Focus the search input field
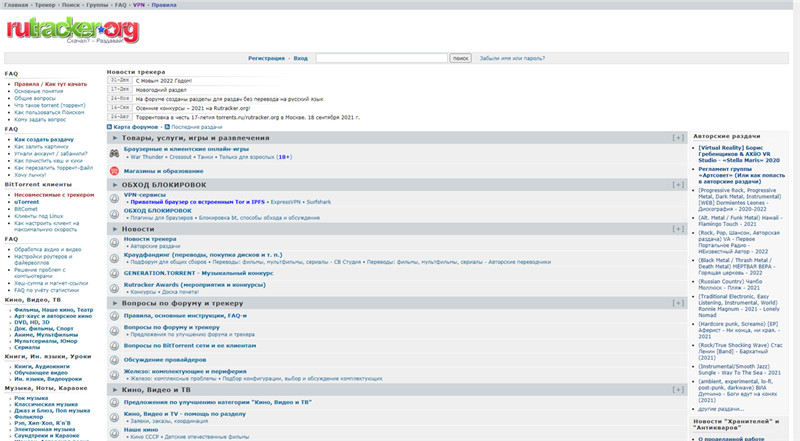 point(381,58)
